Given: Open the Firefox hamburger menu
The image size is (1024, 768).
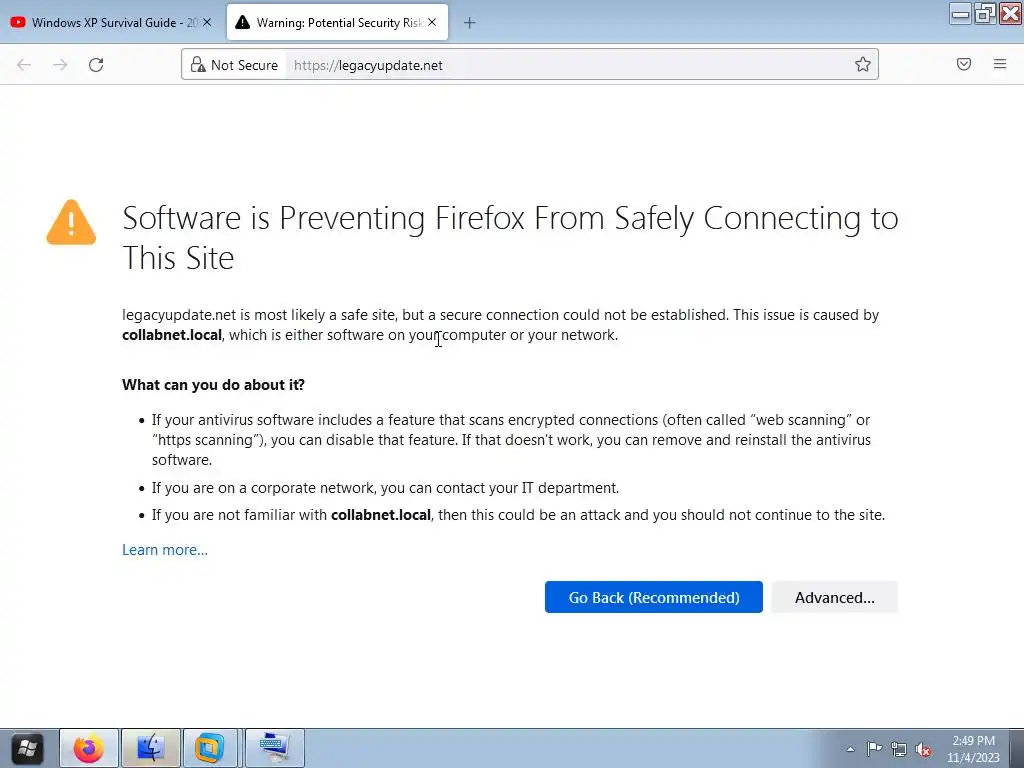Looking at the screenshot, I should [x=1000, y=64].
